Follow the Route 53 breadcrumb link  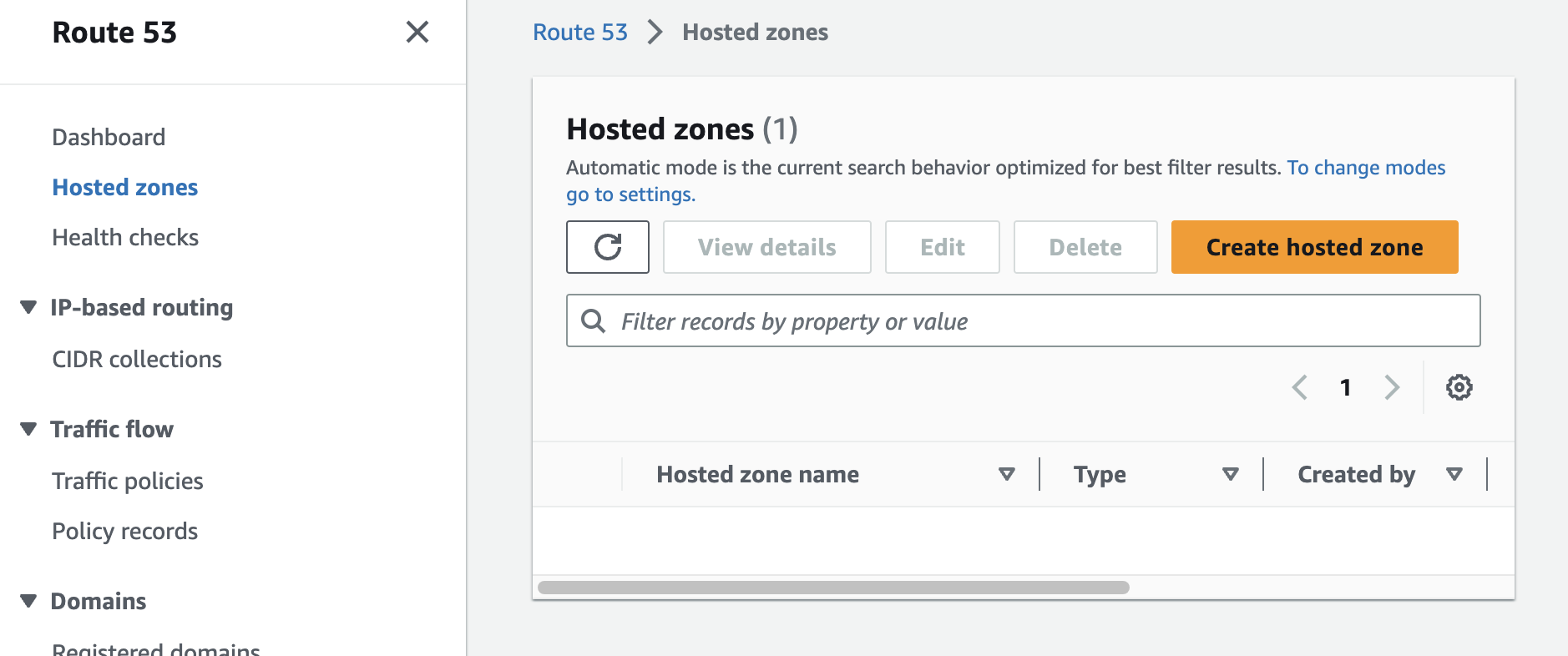[580, 33]
